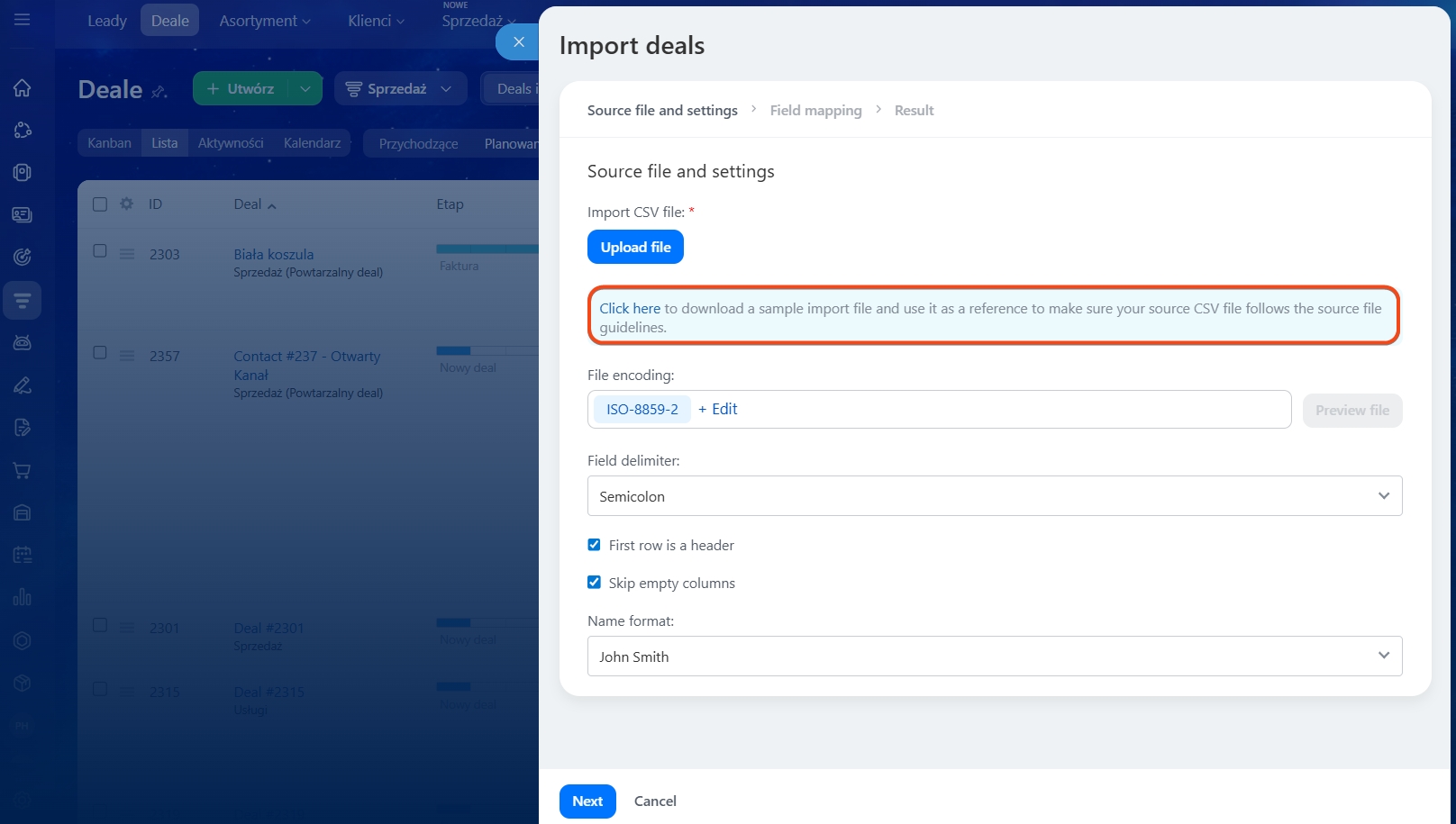This screenshot has width=1456, height=824.
Task: Click the stage progress bar for Biała koszula
Action: tap(487, 249)
